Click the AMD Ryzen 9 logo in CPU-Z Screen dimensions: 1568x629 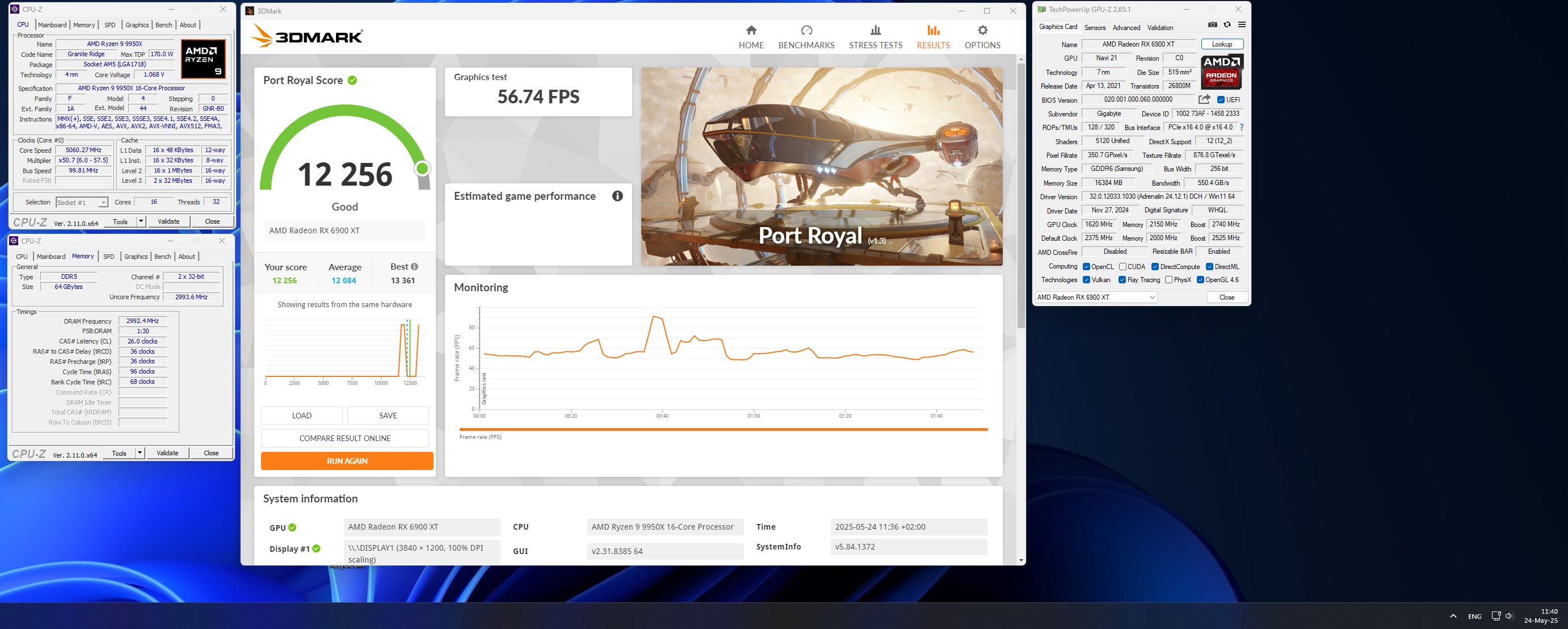pyautogui.click(x=204, y=59)
